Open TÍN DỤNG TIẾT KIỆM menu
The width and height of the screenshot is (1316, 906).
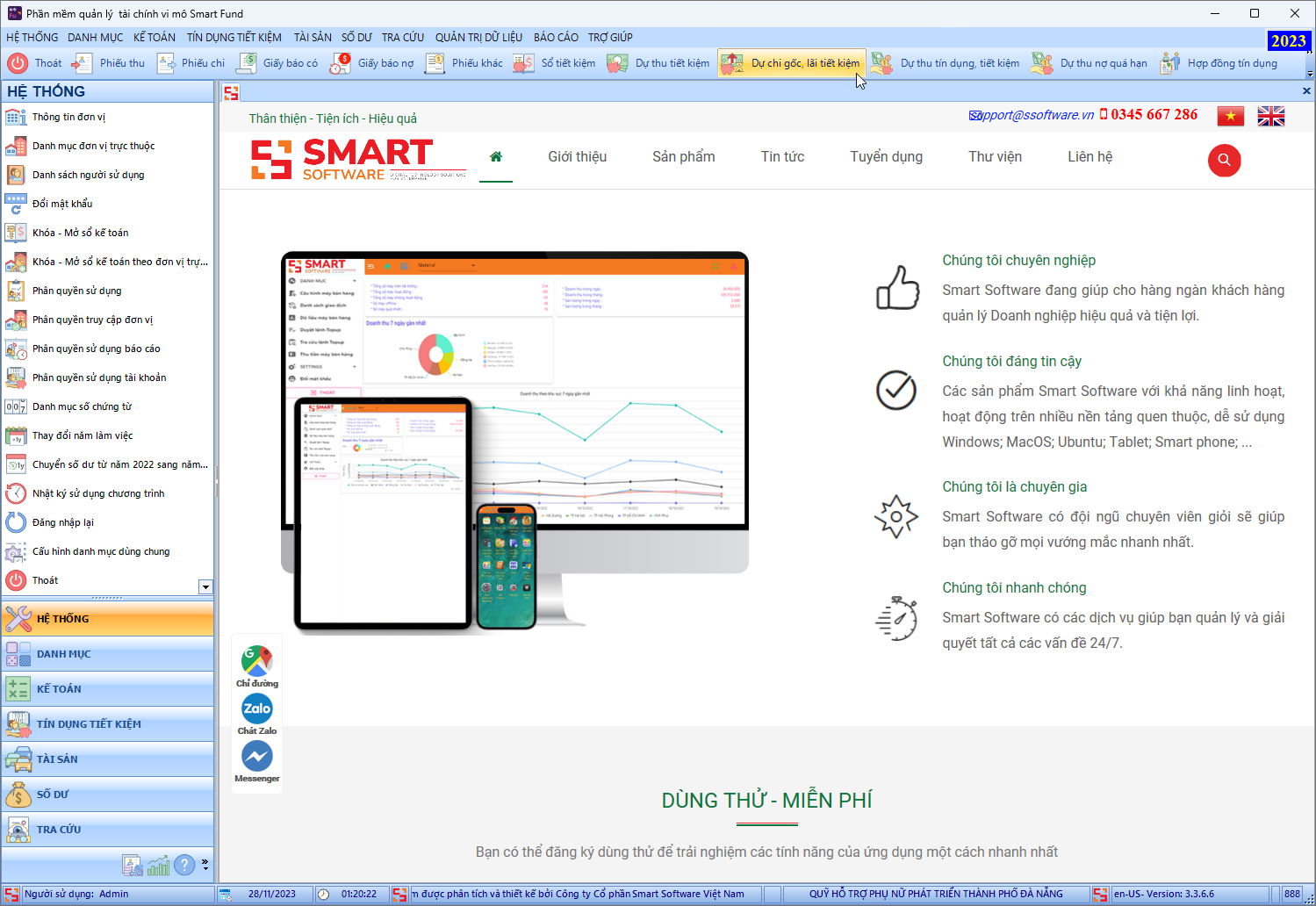click(x=234, y=38)
